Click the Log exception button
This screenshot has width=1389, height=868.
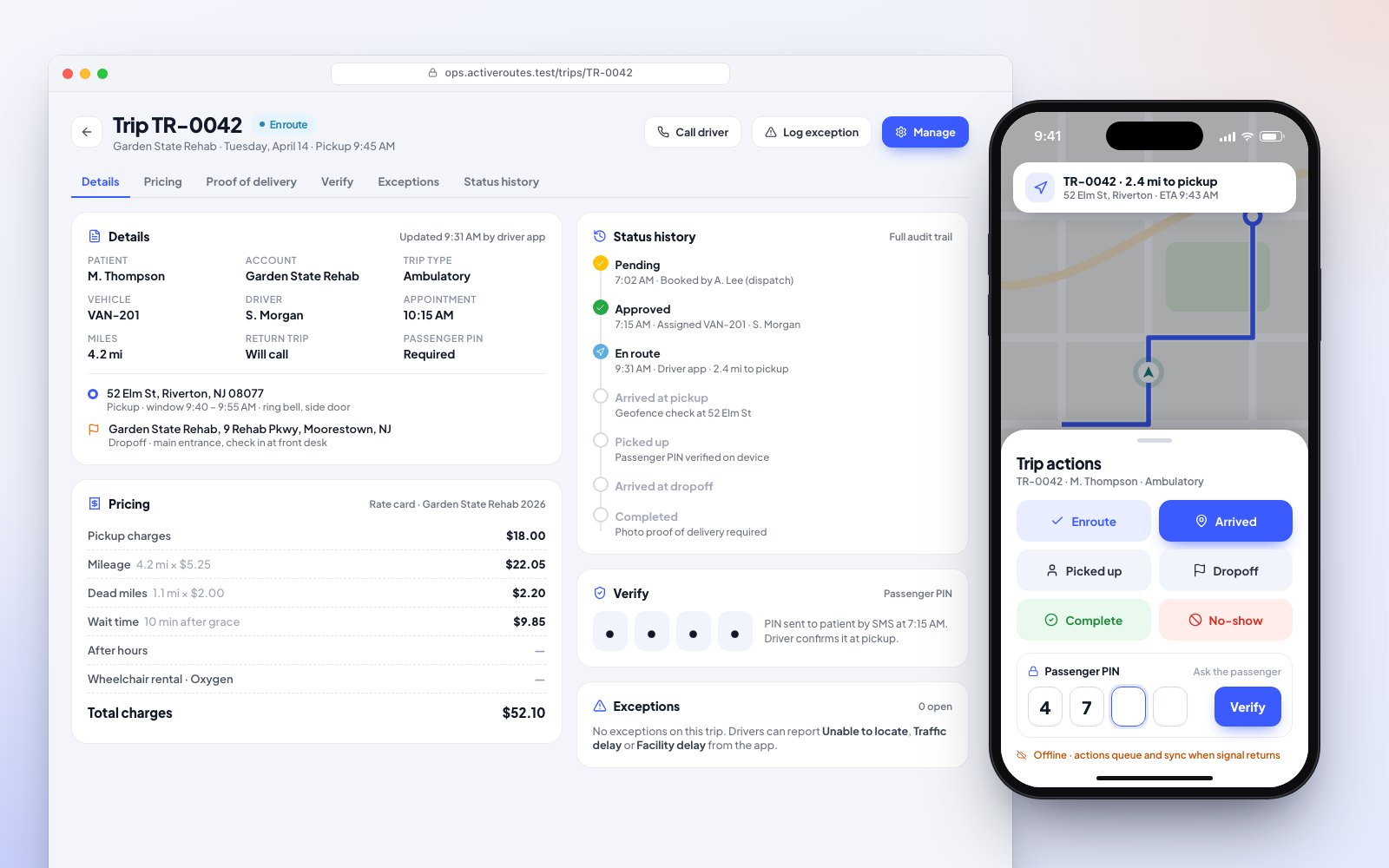[x=812, y=132]
